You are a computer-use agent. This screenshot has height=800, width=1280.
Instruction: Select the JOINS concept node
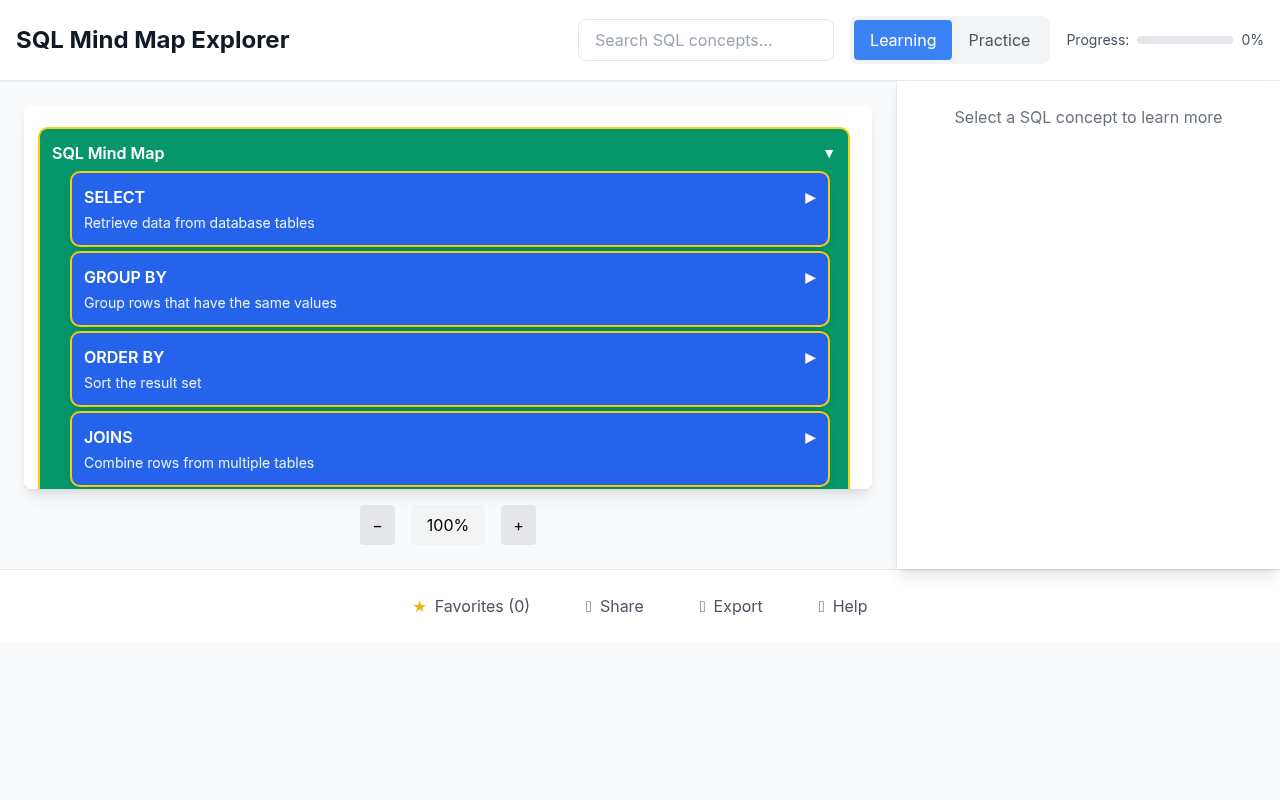pyautogui.click(x=400, y=449)
